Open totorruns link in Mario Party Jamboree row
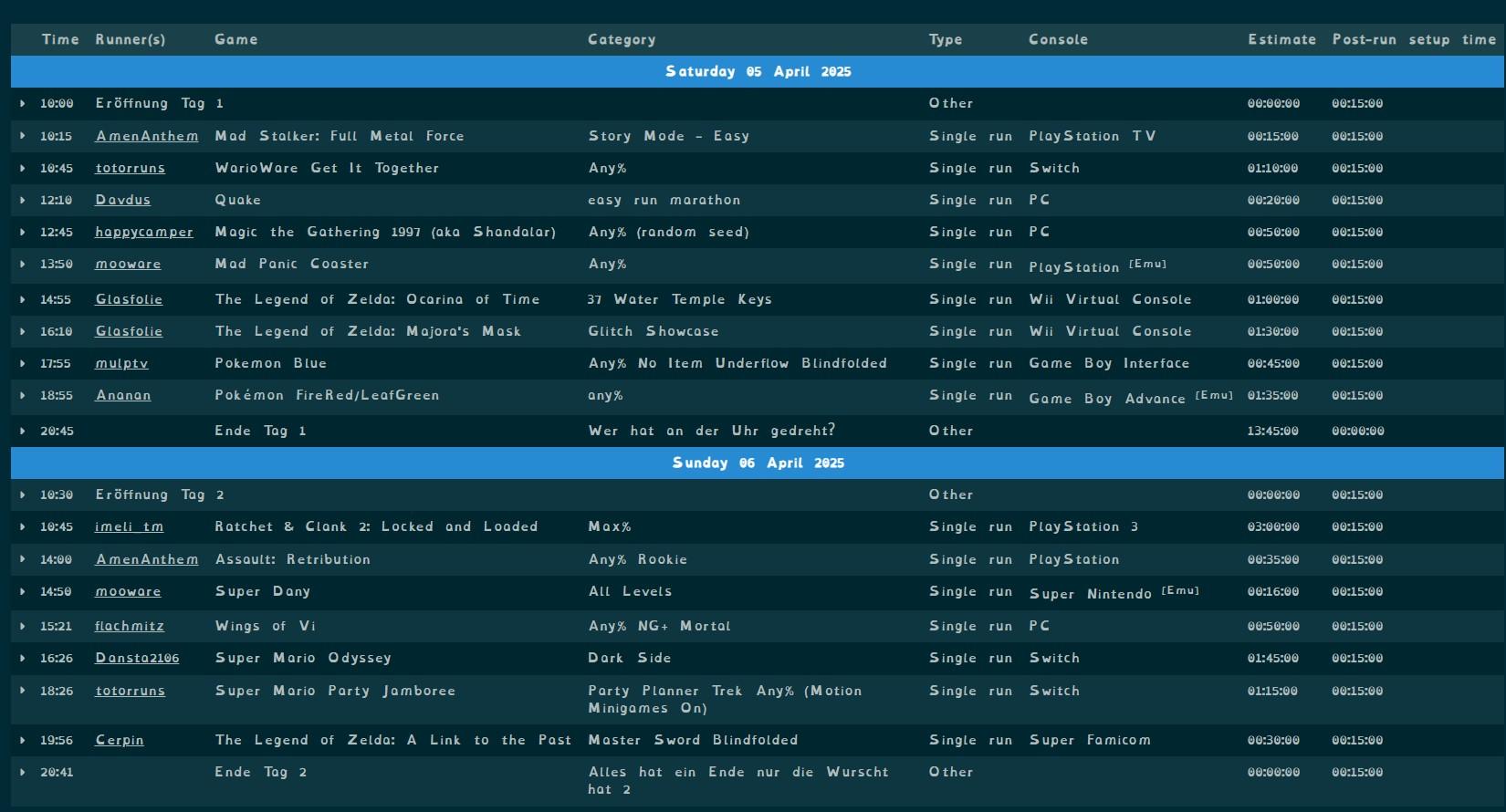The height and width of the screenshot is (812, 1506). [x=131, y=691]
